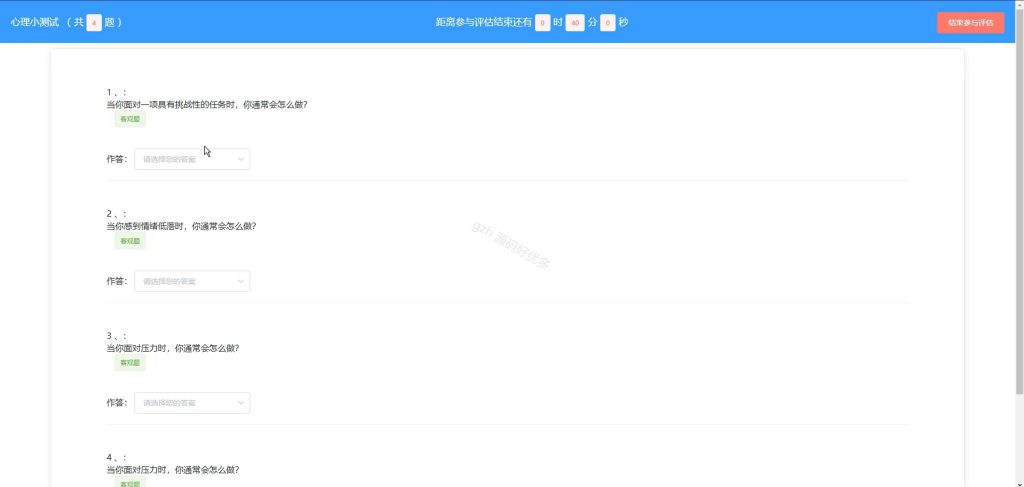The width and height of the screenshot is (1024, 487).
Task: Click the chevron arrow in question 3's answer box
Action: point(240,403)
